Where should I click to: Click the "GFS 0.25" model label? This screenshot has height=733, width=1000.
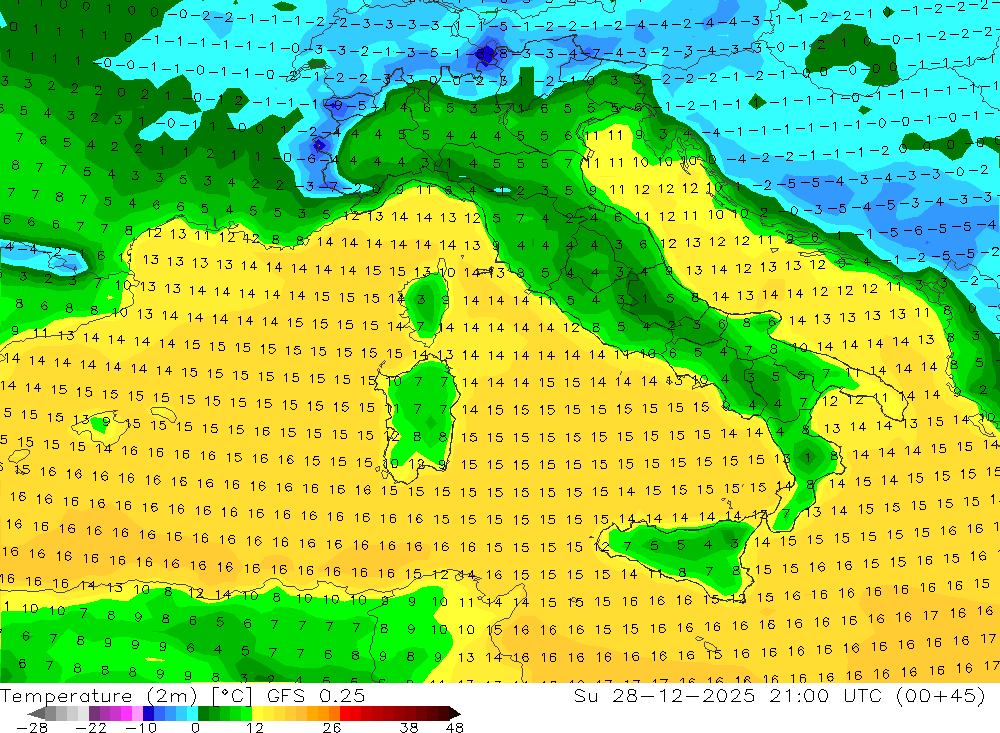[x=316, y=696]
